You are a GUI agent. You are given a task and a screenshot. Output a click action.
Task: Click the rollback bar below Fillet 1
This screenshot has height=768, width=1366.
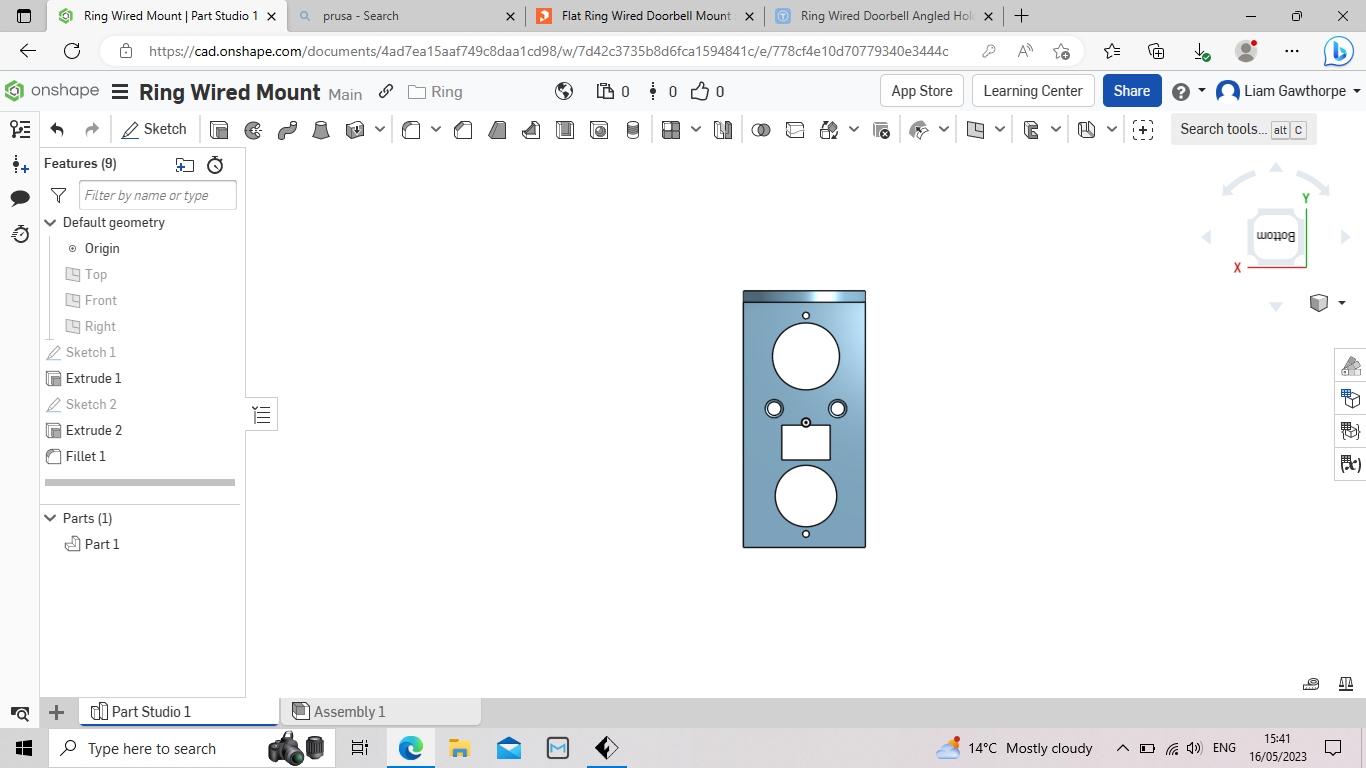pos(140,482)
